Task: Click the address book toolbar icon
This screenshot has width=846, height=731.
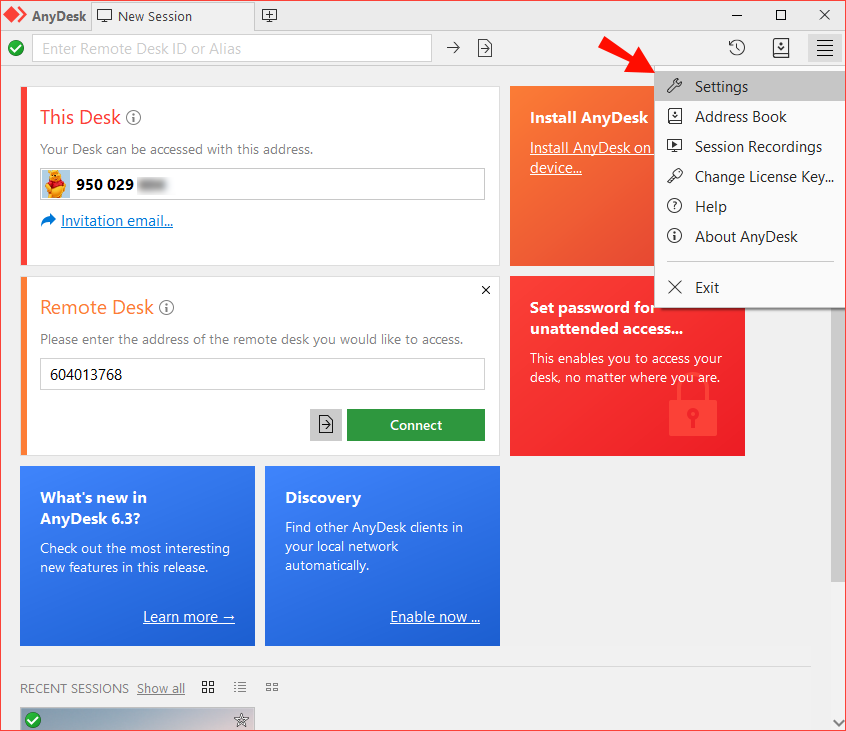Action: point(781,48)
